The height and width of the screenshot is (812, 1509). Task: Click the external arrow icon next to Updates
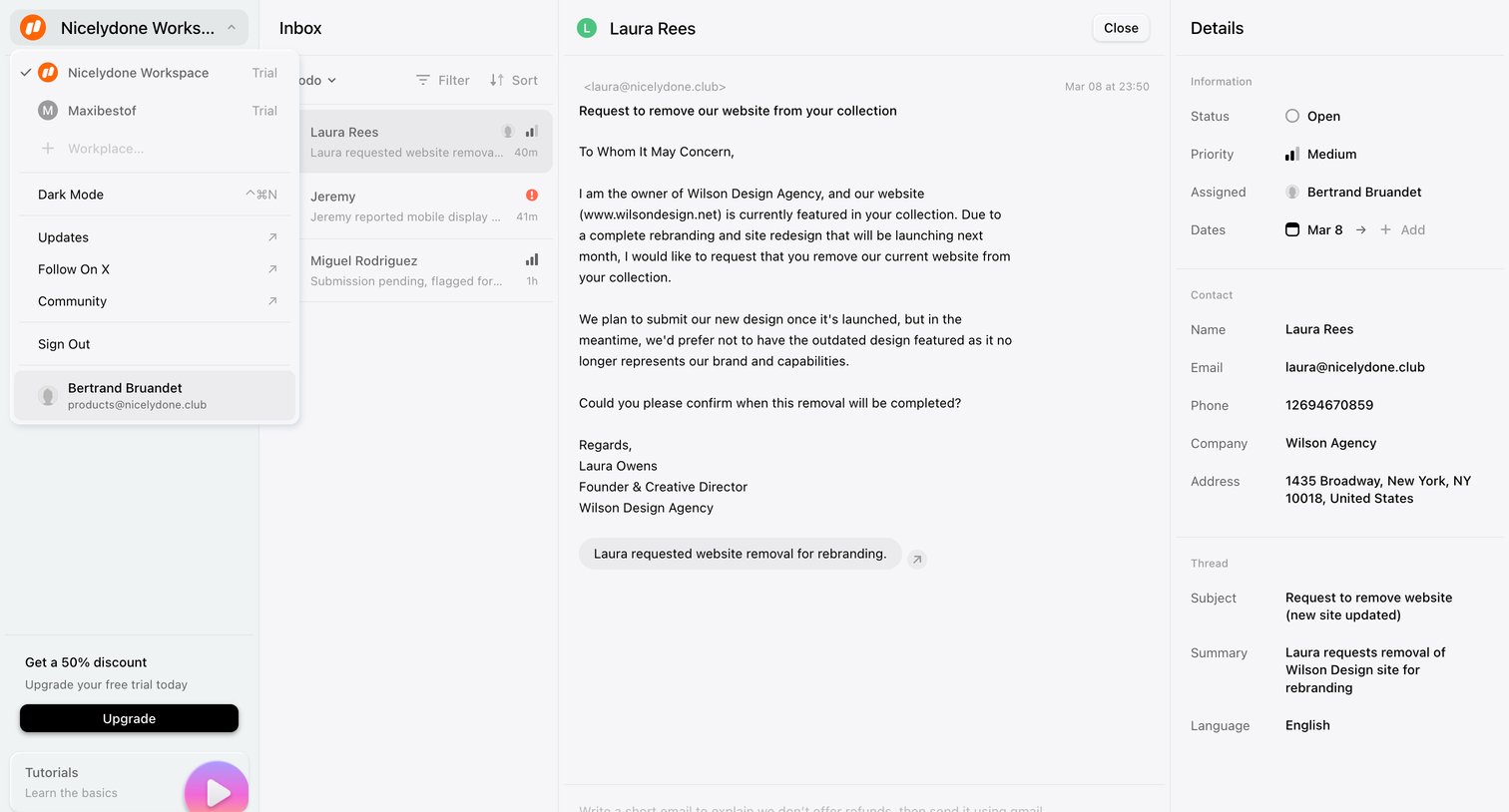click(x=272, y=237)
